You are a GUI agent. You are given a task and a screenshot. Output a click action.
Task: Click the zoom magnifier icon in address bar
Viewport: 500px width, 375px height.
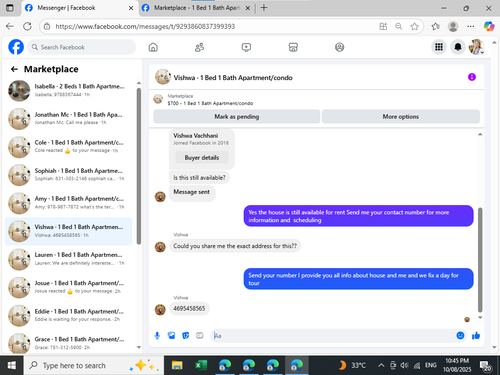pos(399,26)
